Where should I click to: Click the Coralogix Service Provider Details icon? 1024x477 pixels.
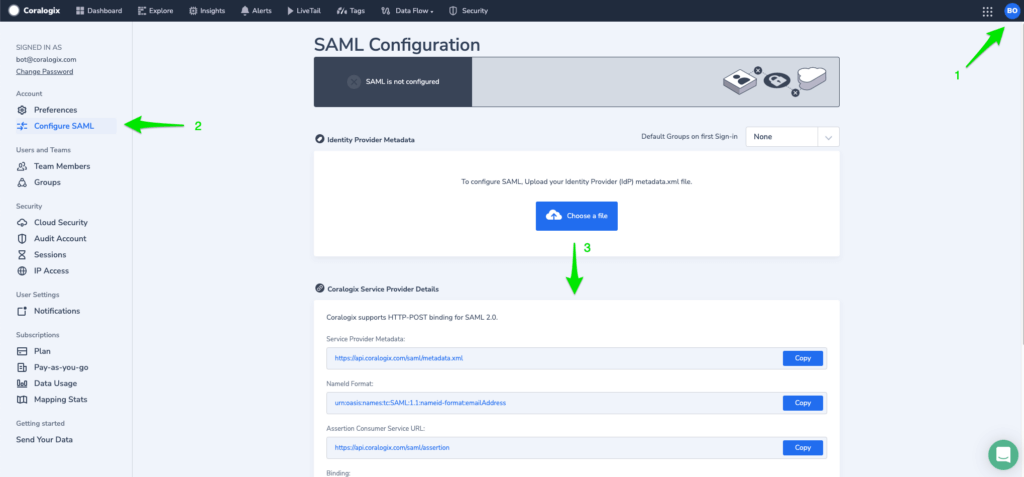pos(319,288)
